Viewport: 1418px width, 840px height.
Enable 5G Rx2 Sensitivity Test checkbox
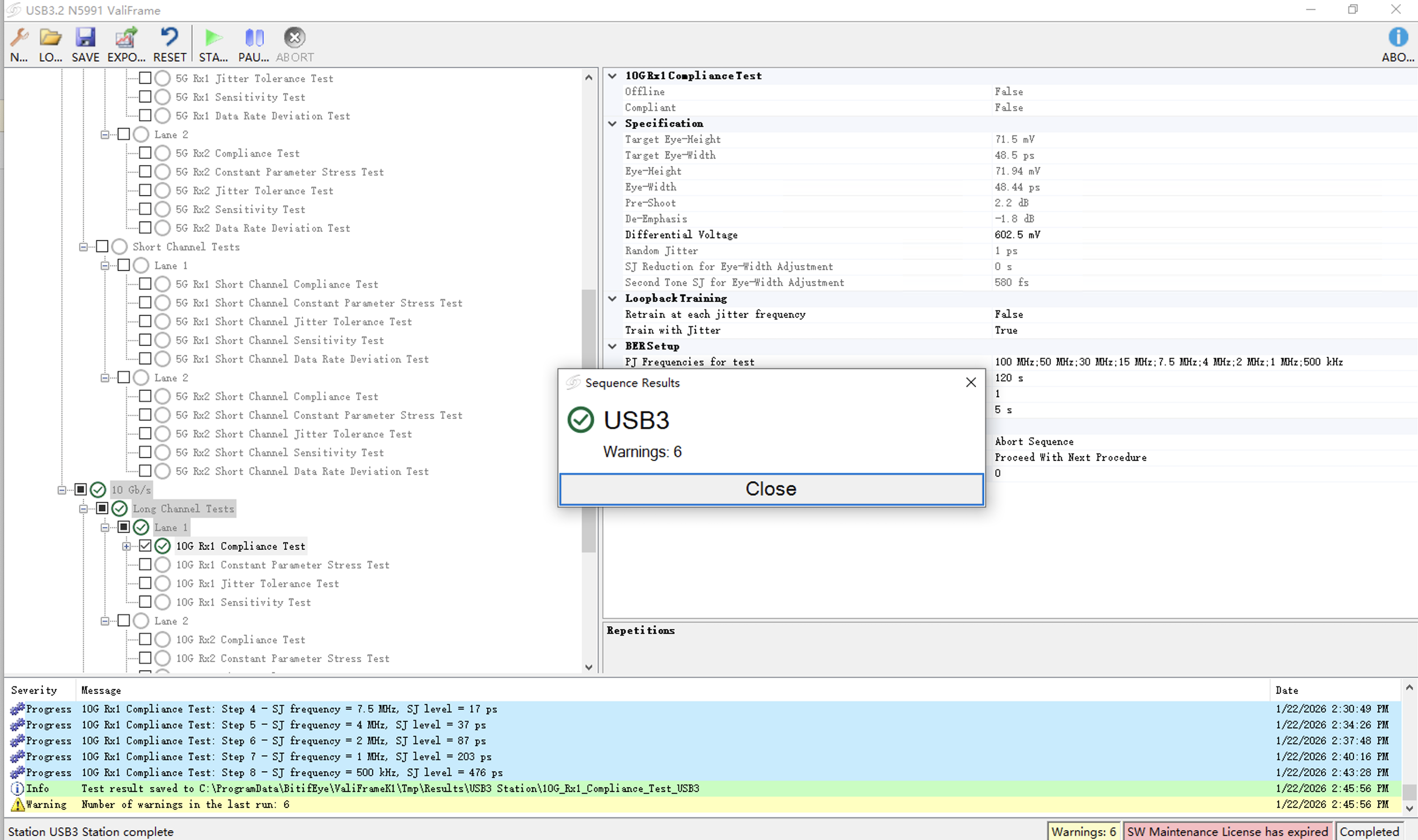145,209
